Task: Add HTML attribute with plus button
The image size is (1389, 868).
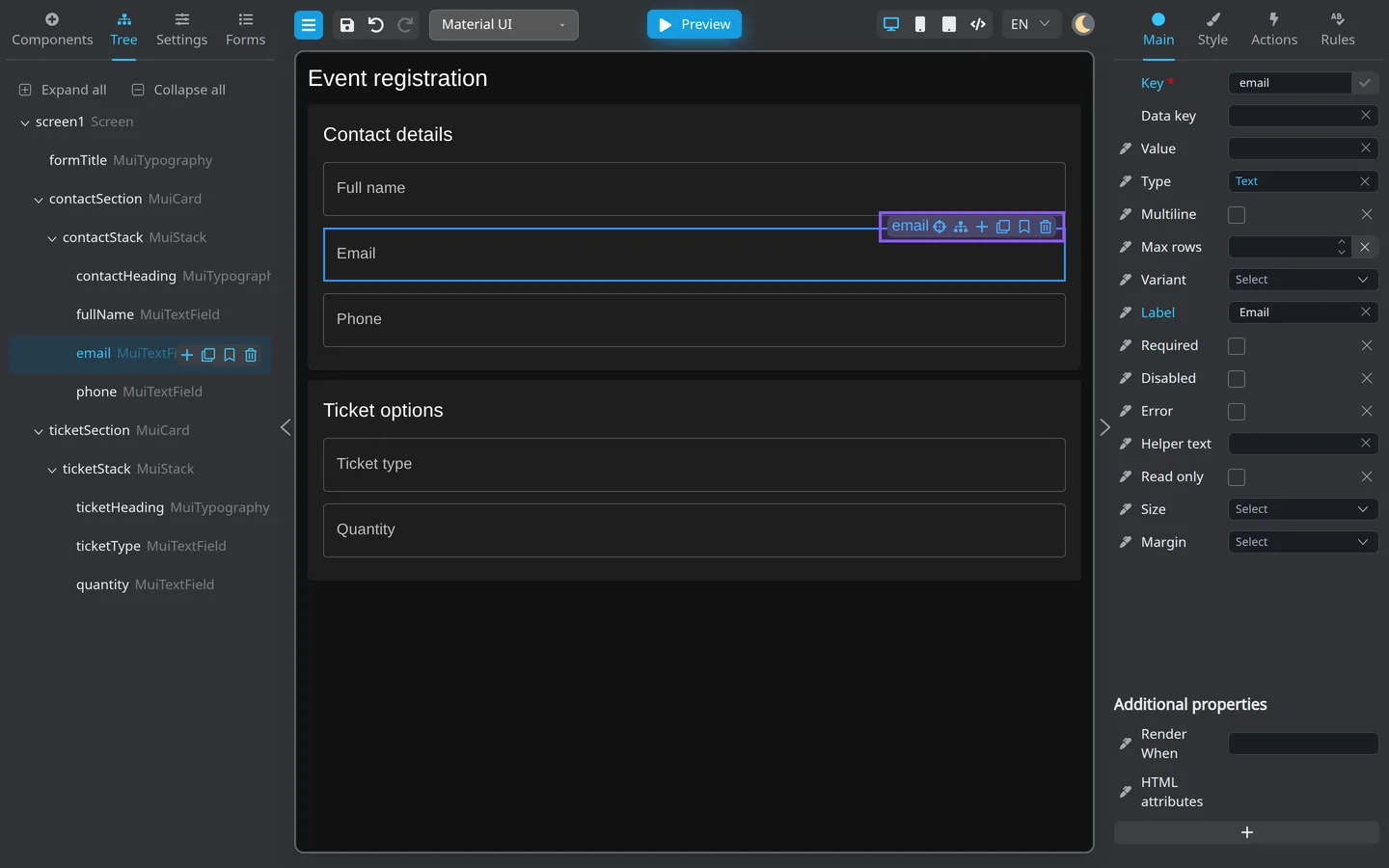Action: tap(1246, 832)
